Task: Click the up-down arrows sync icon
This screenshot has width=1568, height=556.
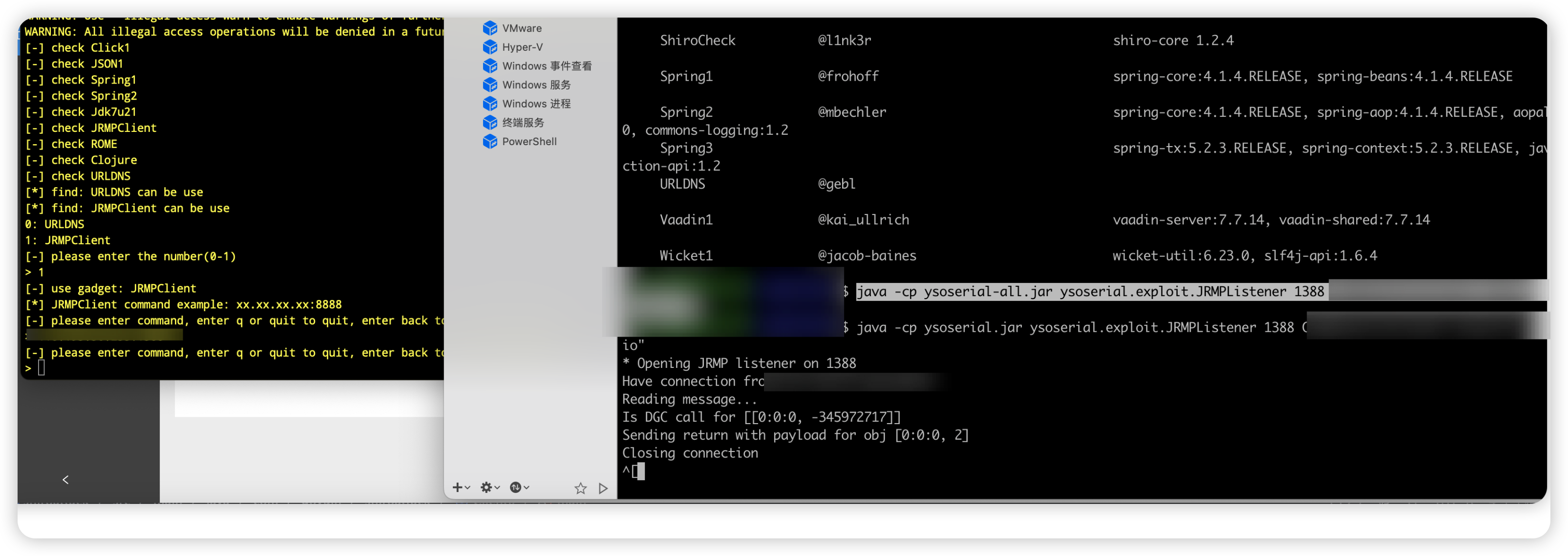Action: click(515, 487)
